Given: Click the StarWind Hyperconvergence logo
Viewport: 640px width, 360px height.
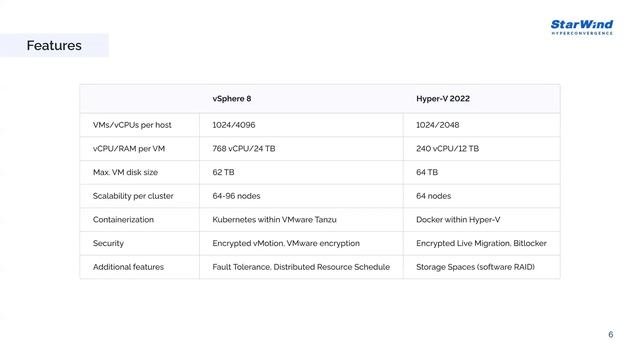Looking at the screenshot, I should click(x=582, y=27).
